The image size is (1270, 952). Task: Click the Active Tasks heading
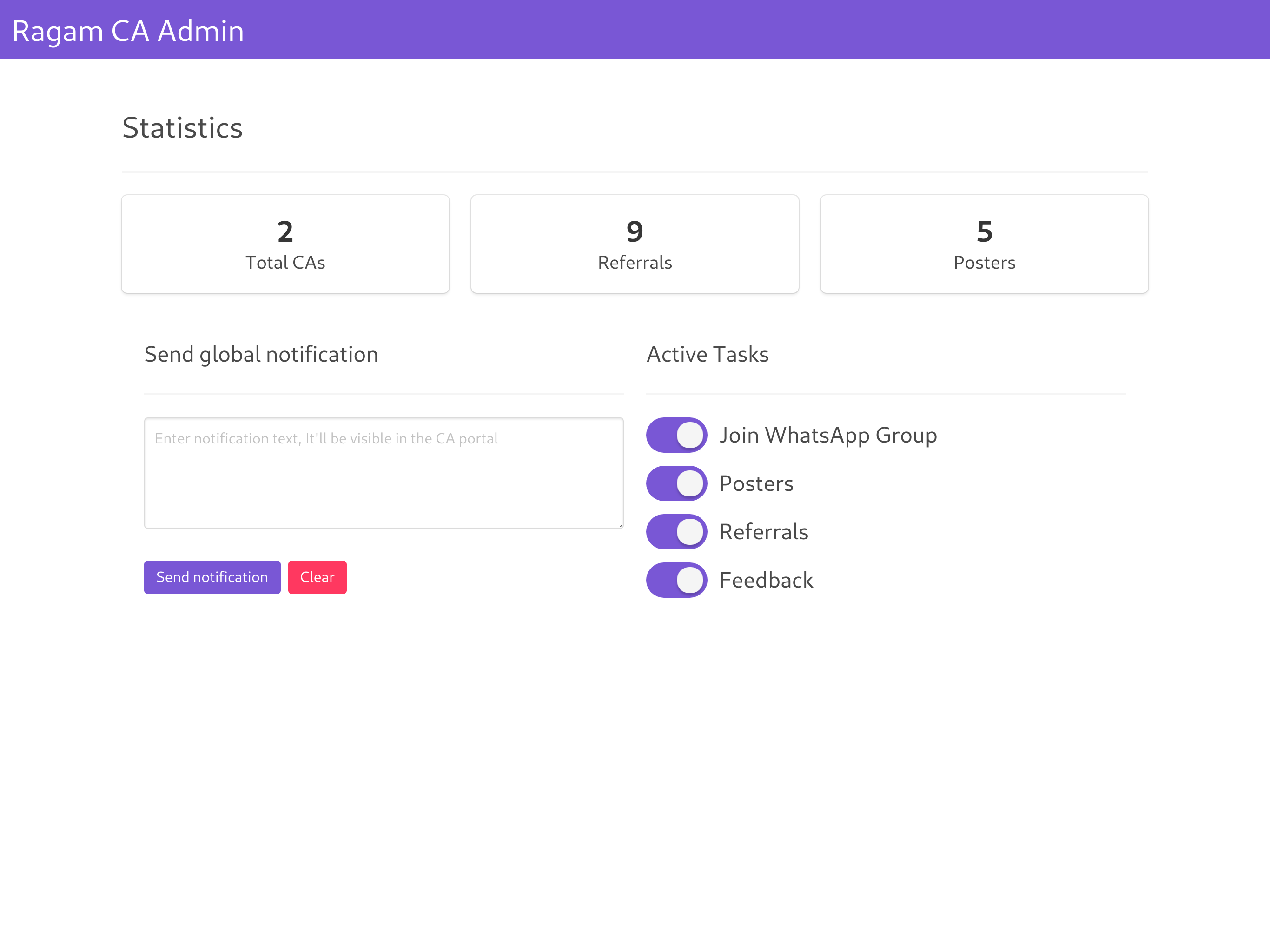pos(708,354)
